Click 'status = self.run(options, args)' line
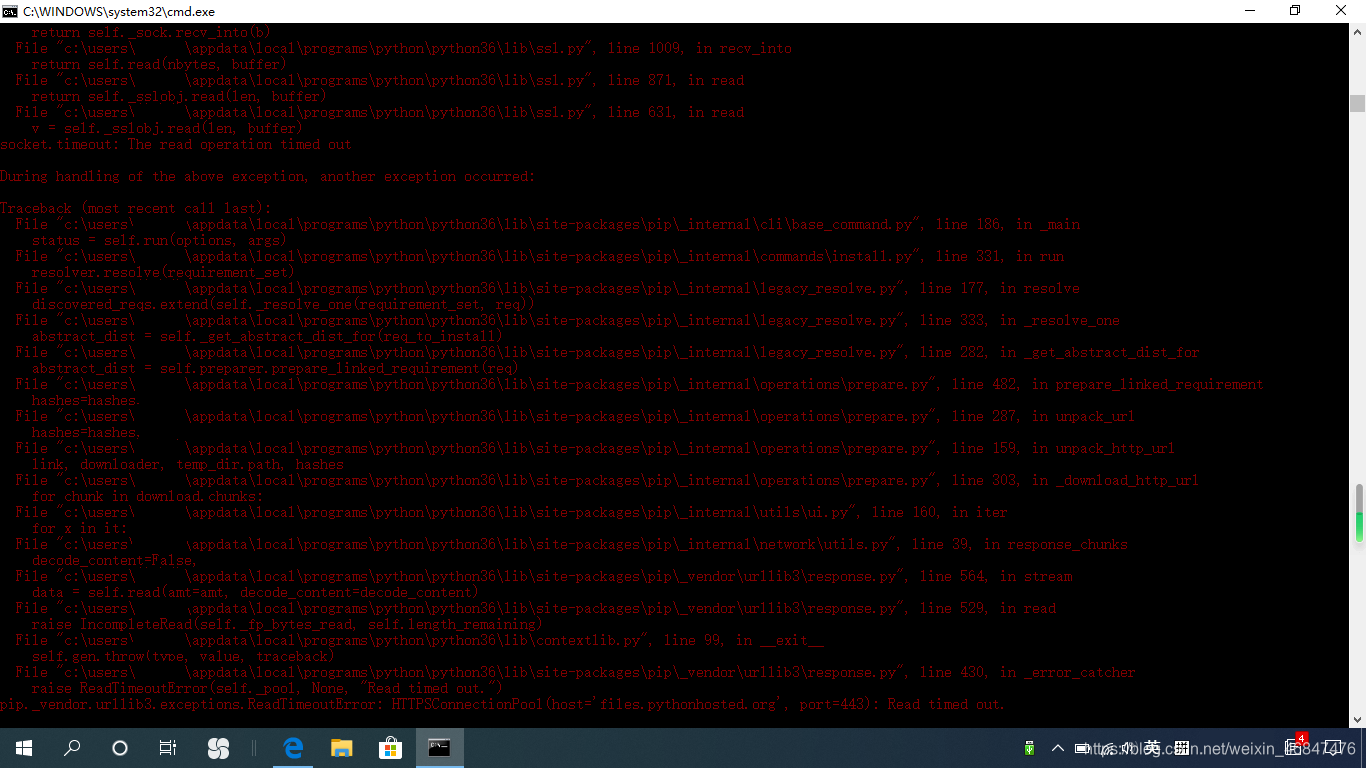The height and width of the screenshot is (768, 1366). point(159,240)
